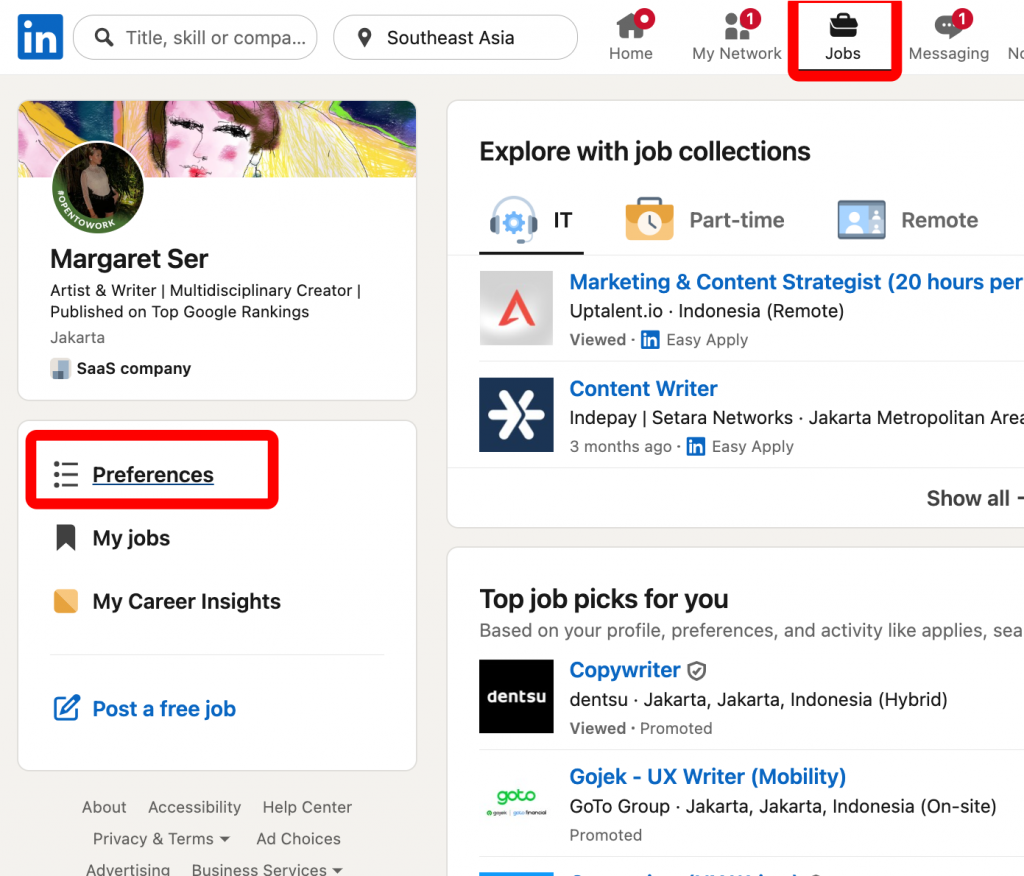Image resolution: width=1024 pixels, height=876 pixels.
Task: Click the Post a free job pencil icon
Action: click(65, 708)
